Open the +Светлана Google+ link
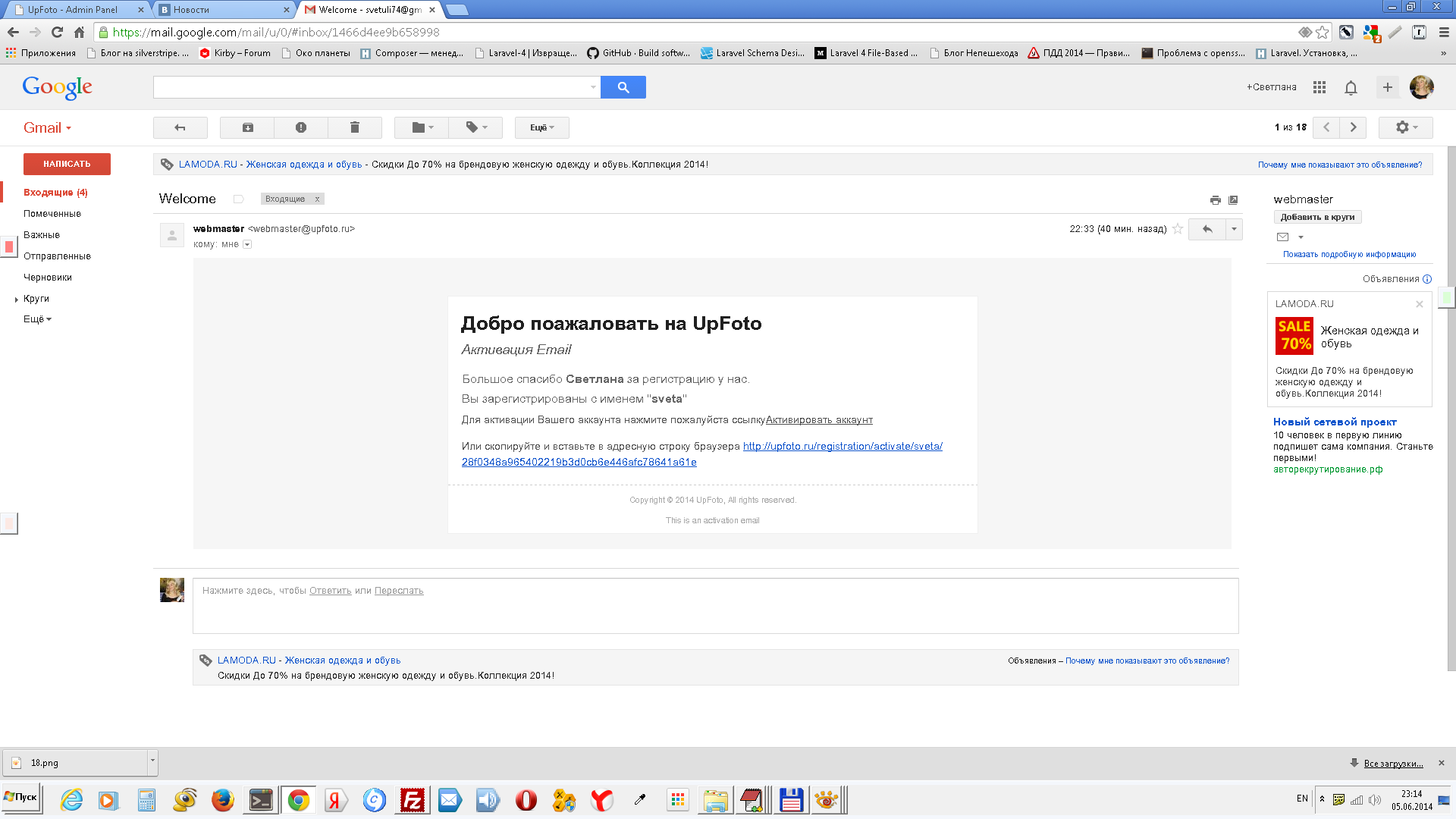Screen dimensions: 1456x819 coord(1271,87)
